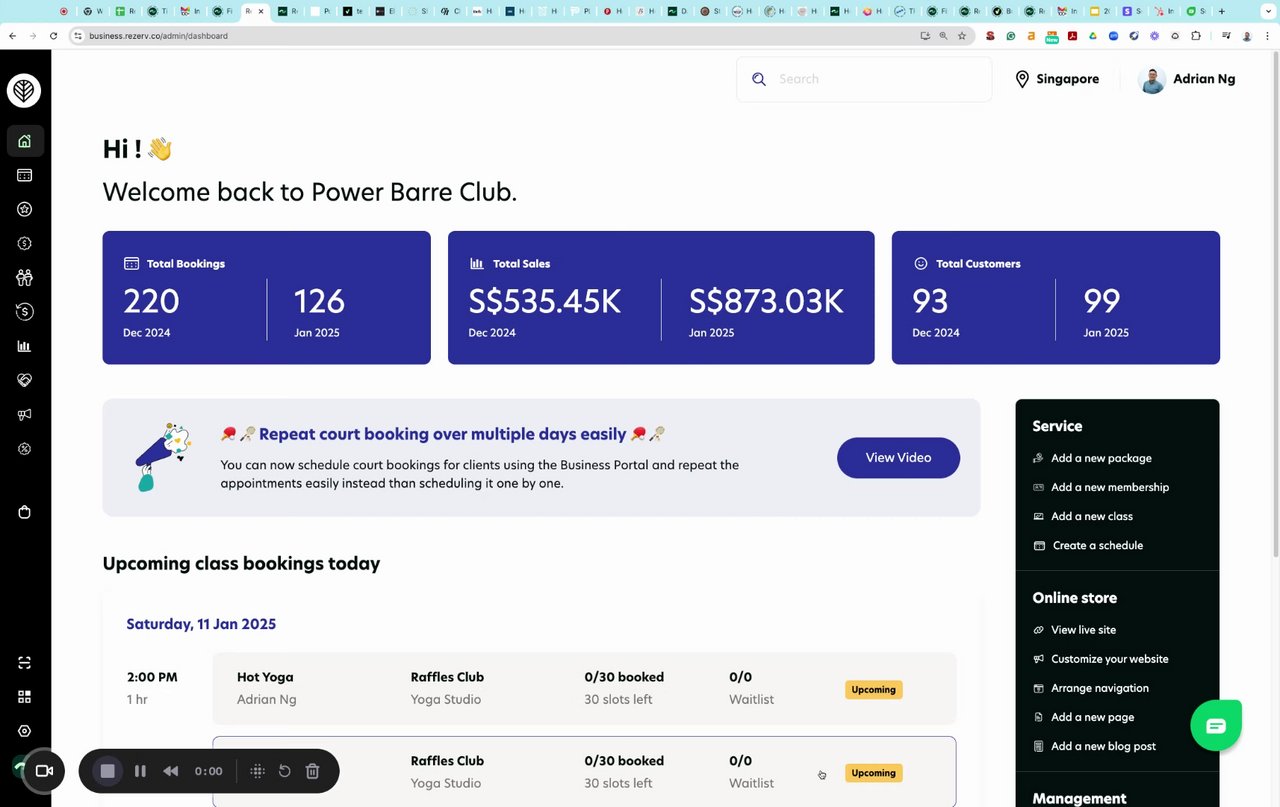Stop the screen recording
The height and width of the screenshot is (807, 1280).
pos(108,771)
